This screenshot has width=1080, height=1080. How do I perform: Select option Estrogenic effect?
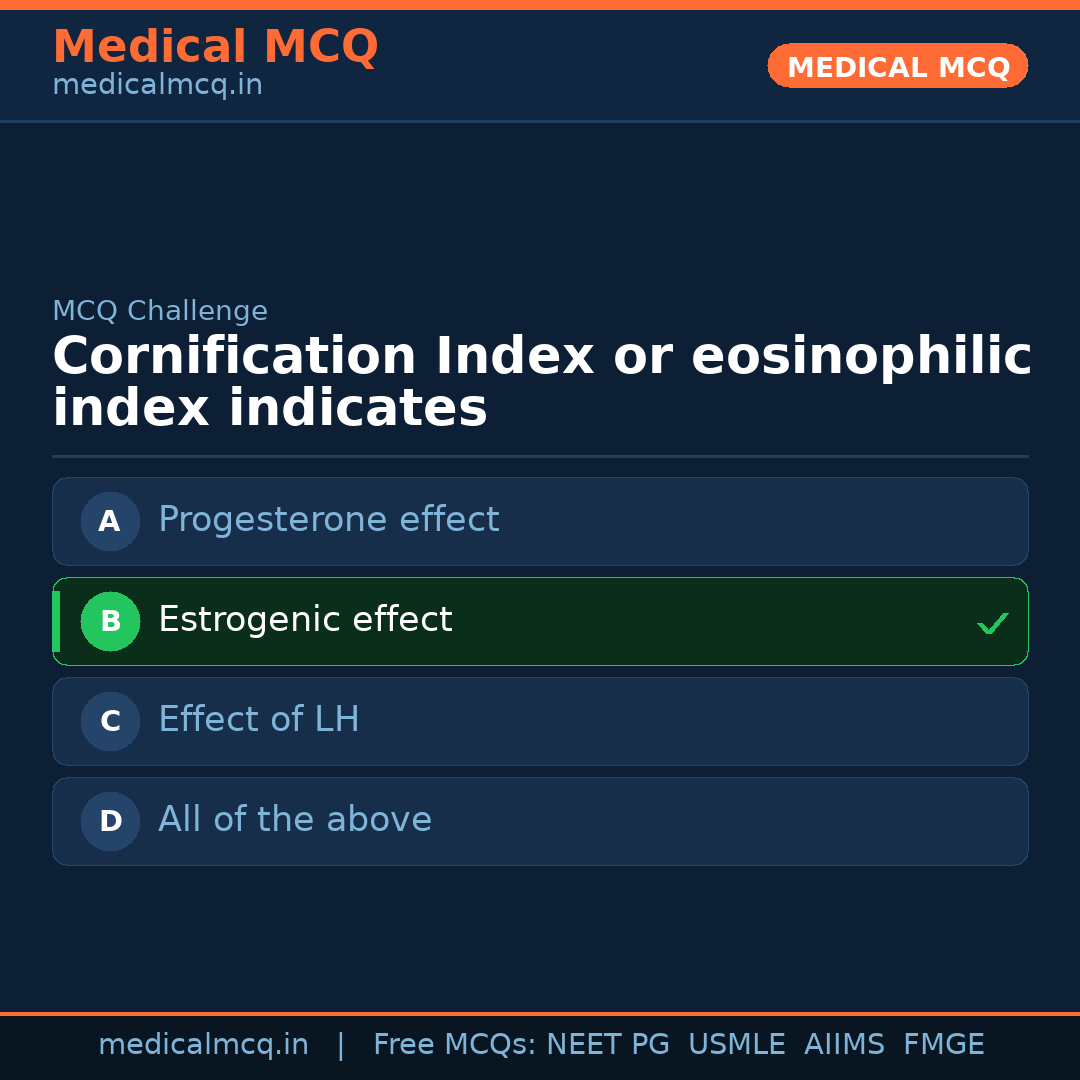pos(305,620)
